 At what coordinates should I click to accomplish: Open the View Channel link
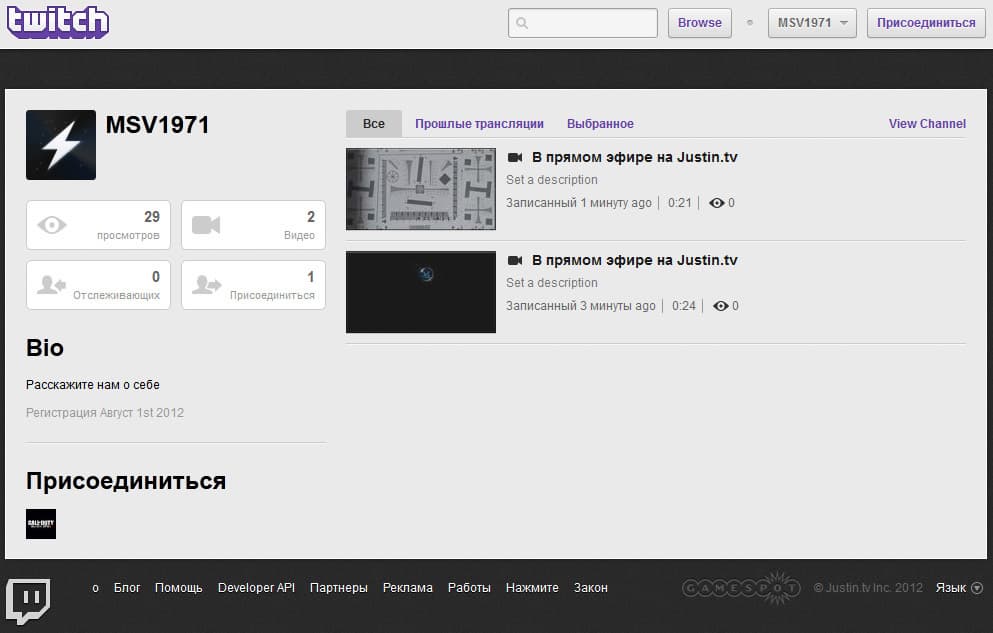click(927, 123)
